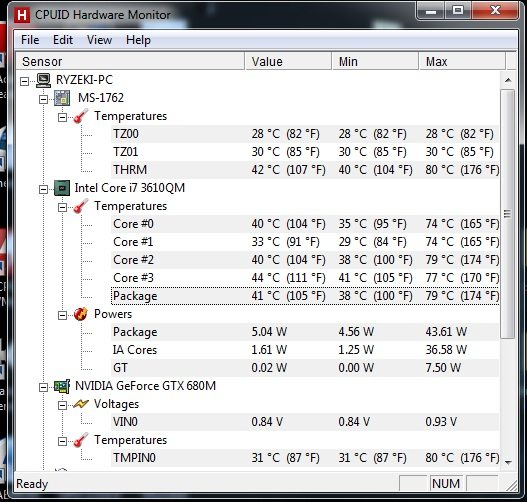Select the Core #0 temperature row

(305, 224)
